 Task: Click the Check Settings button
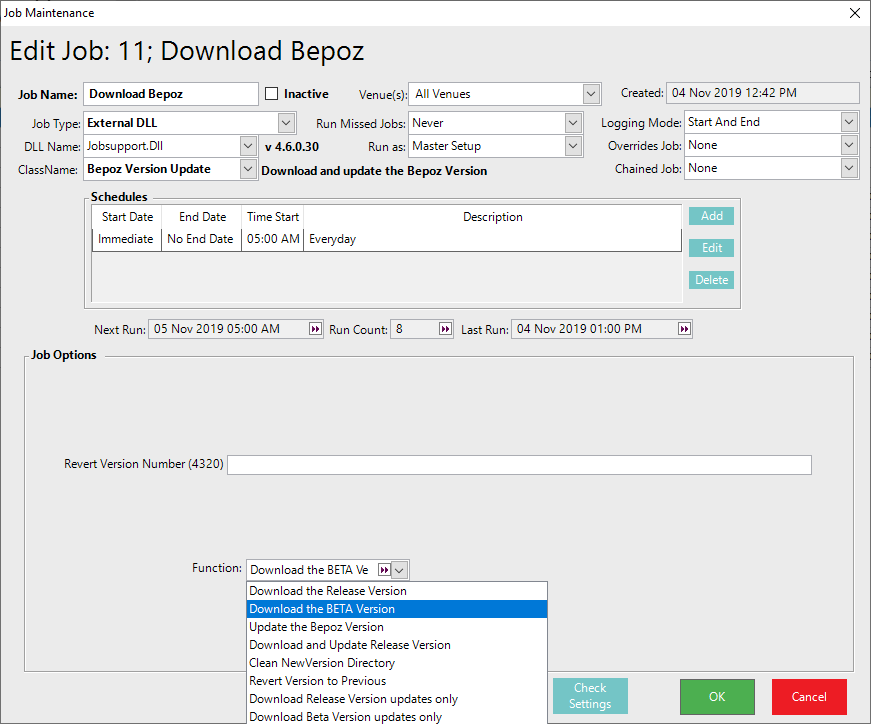coord(590,696)
